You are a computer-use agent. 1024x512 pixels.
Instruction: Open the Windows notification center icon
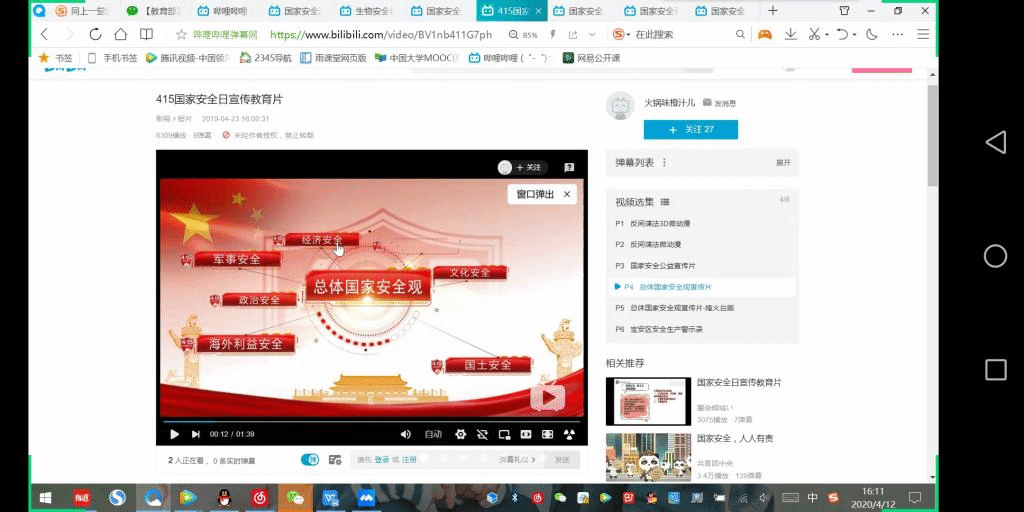pos(915,498)
